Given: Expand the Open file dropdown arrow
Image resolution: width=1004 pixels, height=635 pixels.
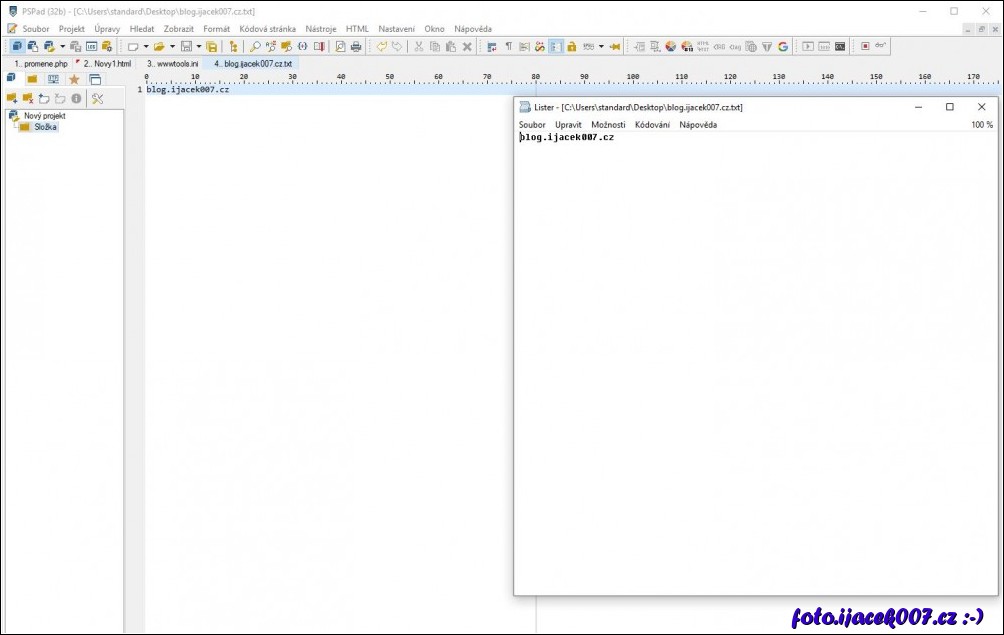Looking at the screenshot, I should point(172,47).
